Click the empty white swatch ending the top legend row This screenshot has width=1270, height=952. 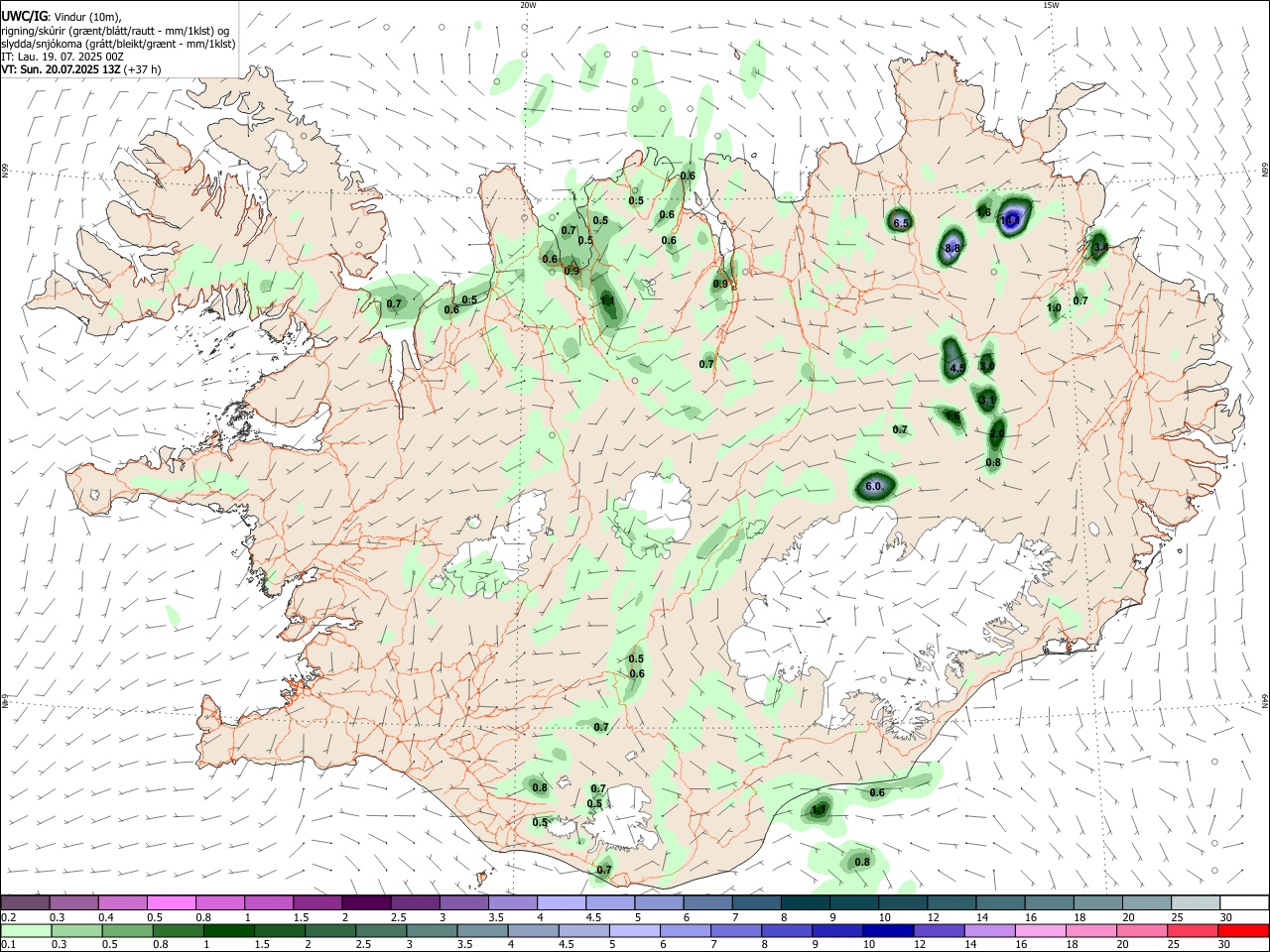click(1244, 902)
